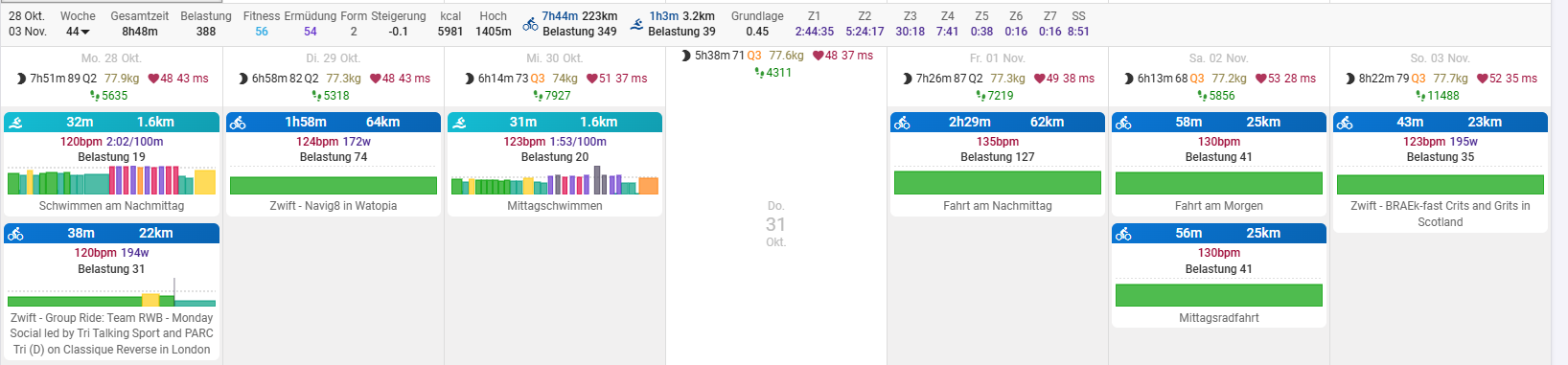Click swim icon on Mittagschwimmen activity
Image resolution: width=1568 pixels, height=365 pixels.
(x=459, y=123)
